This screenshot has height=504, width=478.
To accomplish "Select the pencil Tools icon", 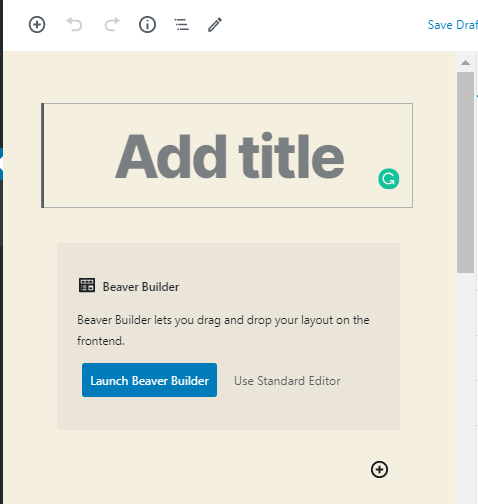I will pos(215,25).
